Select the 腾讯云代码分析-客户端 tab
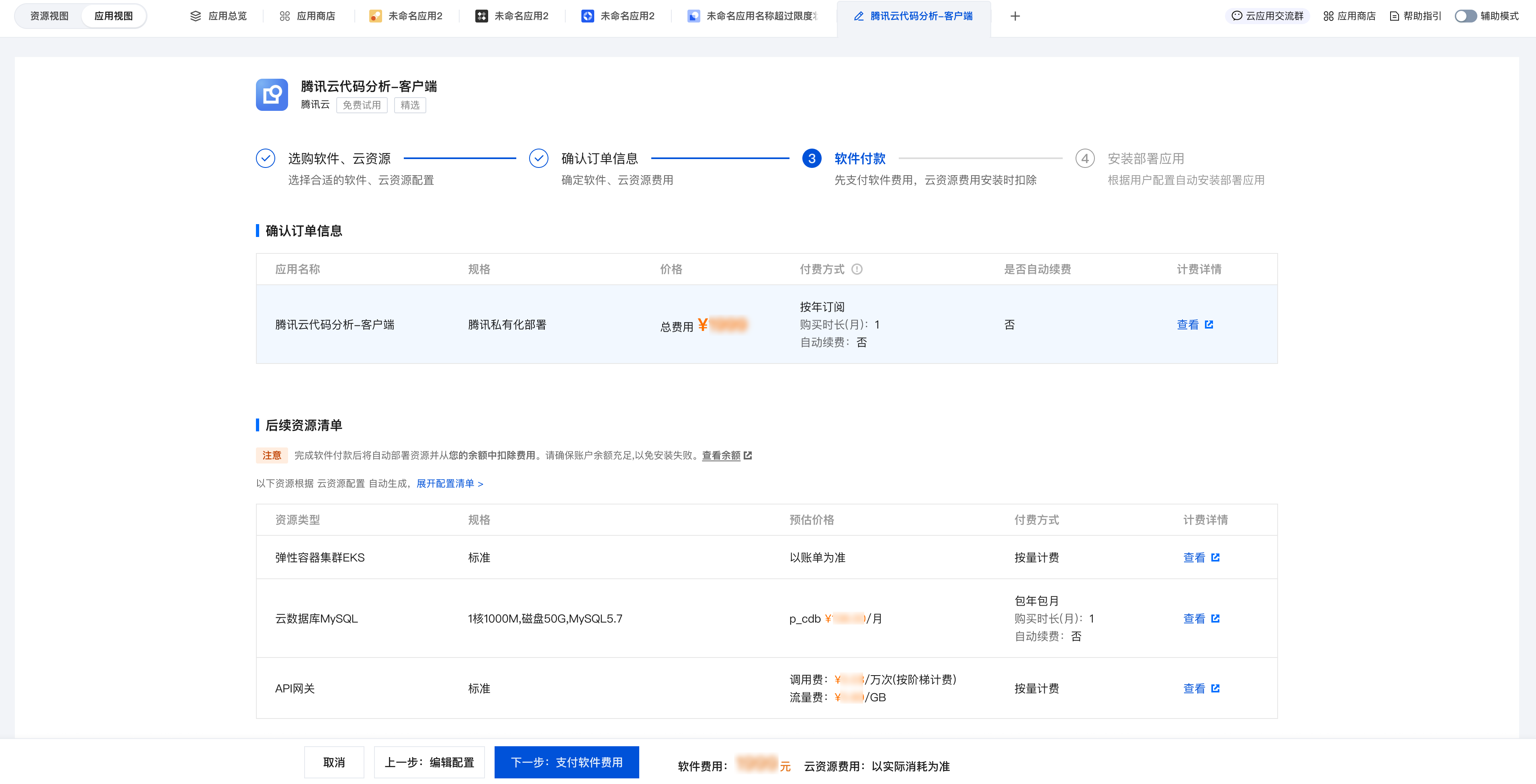1536x784 pixels. tap(914, 16)
